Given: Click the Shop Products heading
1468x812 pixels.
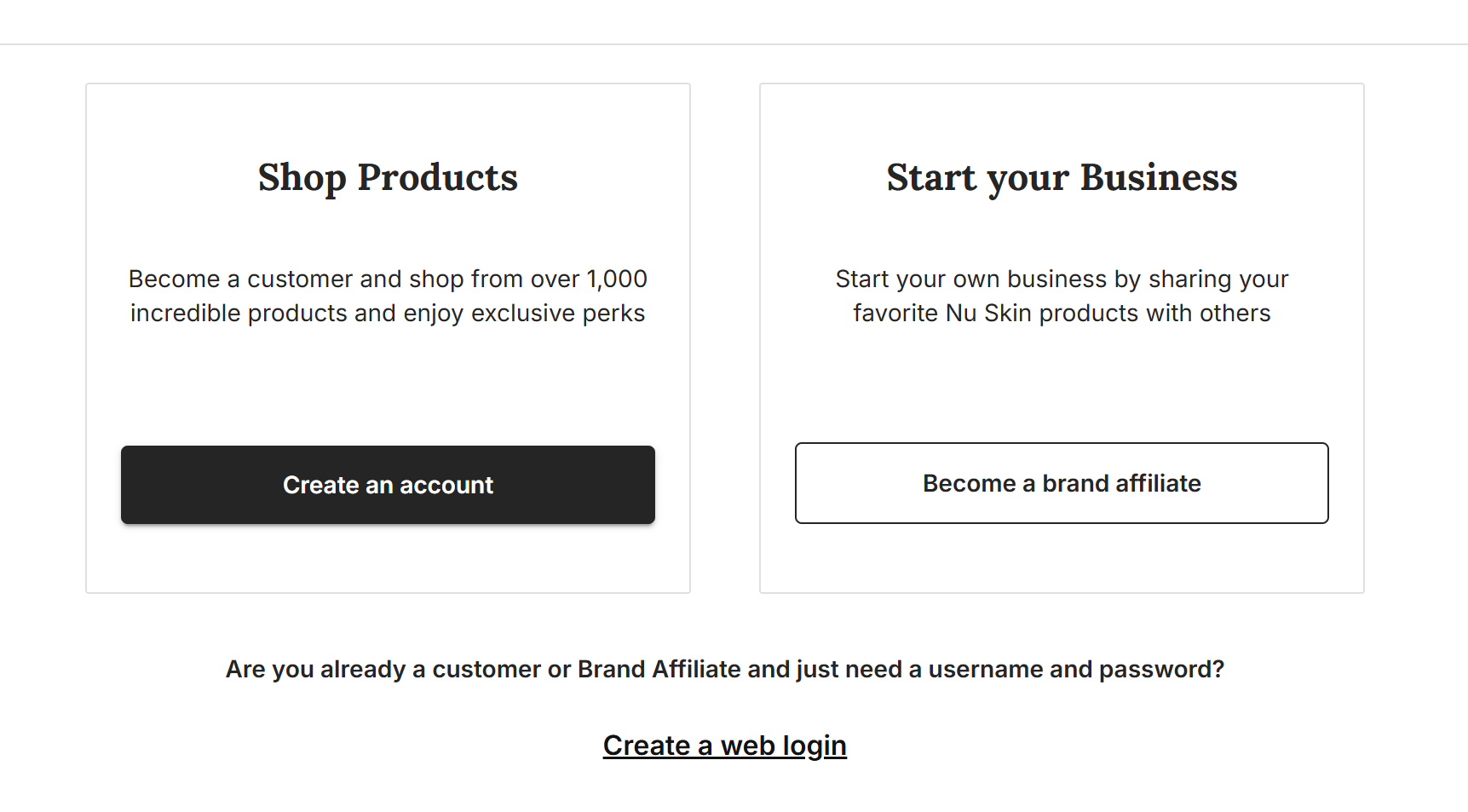Looking at the screenshot, I should (x=388, y=177).
